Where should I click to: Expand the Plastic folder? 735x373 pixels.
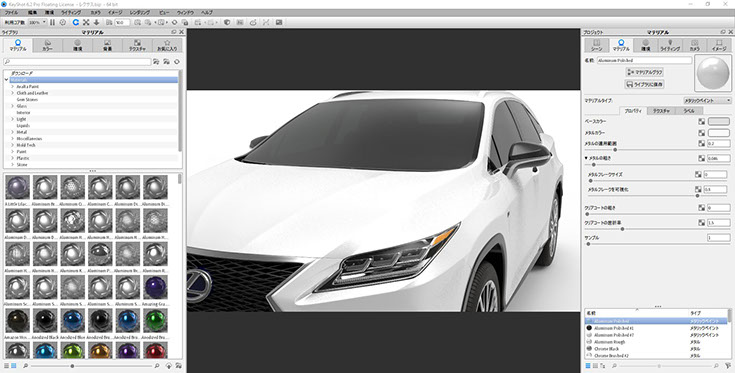(13, 158)
